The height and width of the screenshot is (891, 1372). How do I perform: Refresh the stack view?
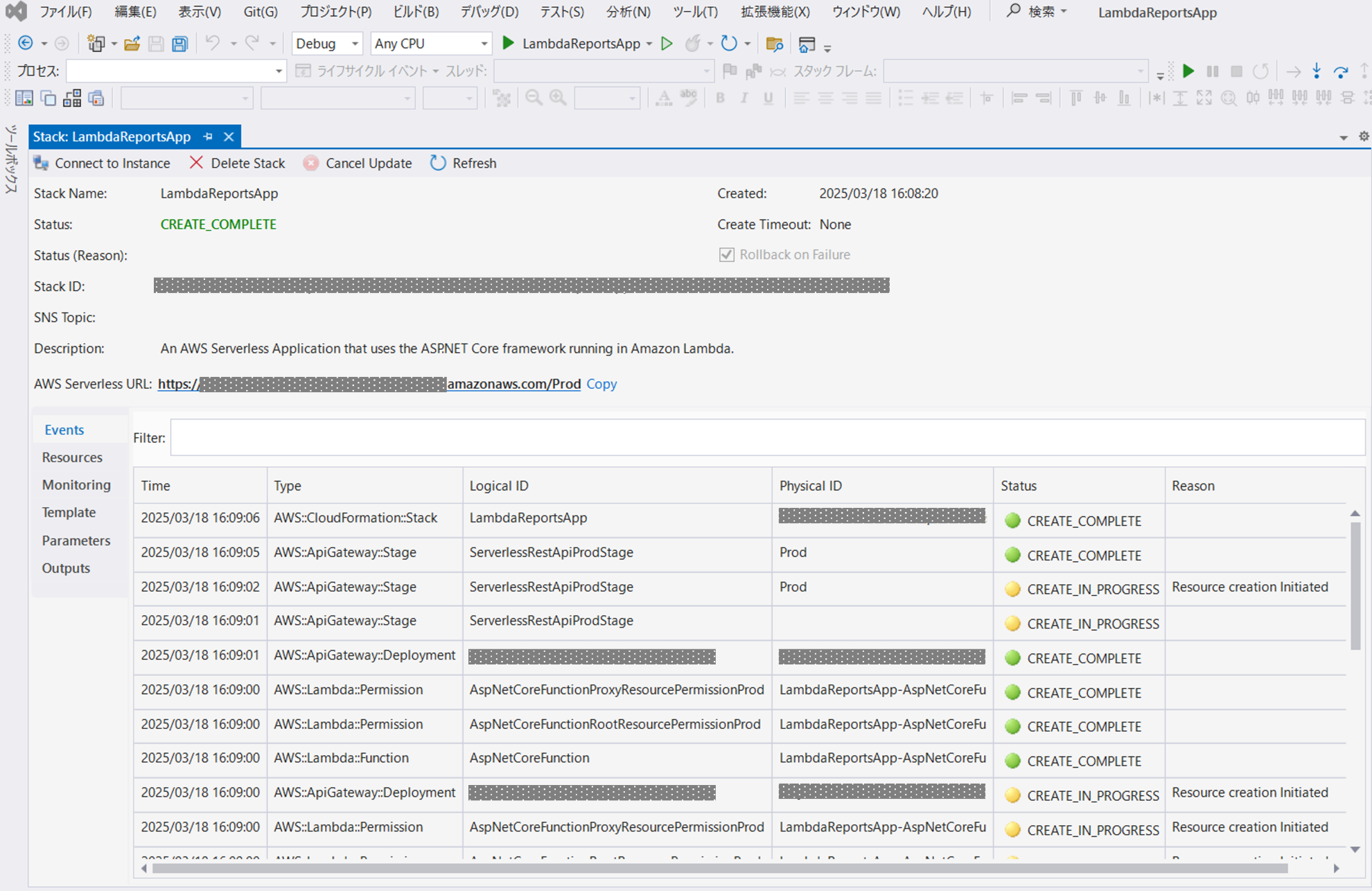[x=464, y=163]
